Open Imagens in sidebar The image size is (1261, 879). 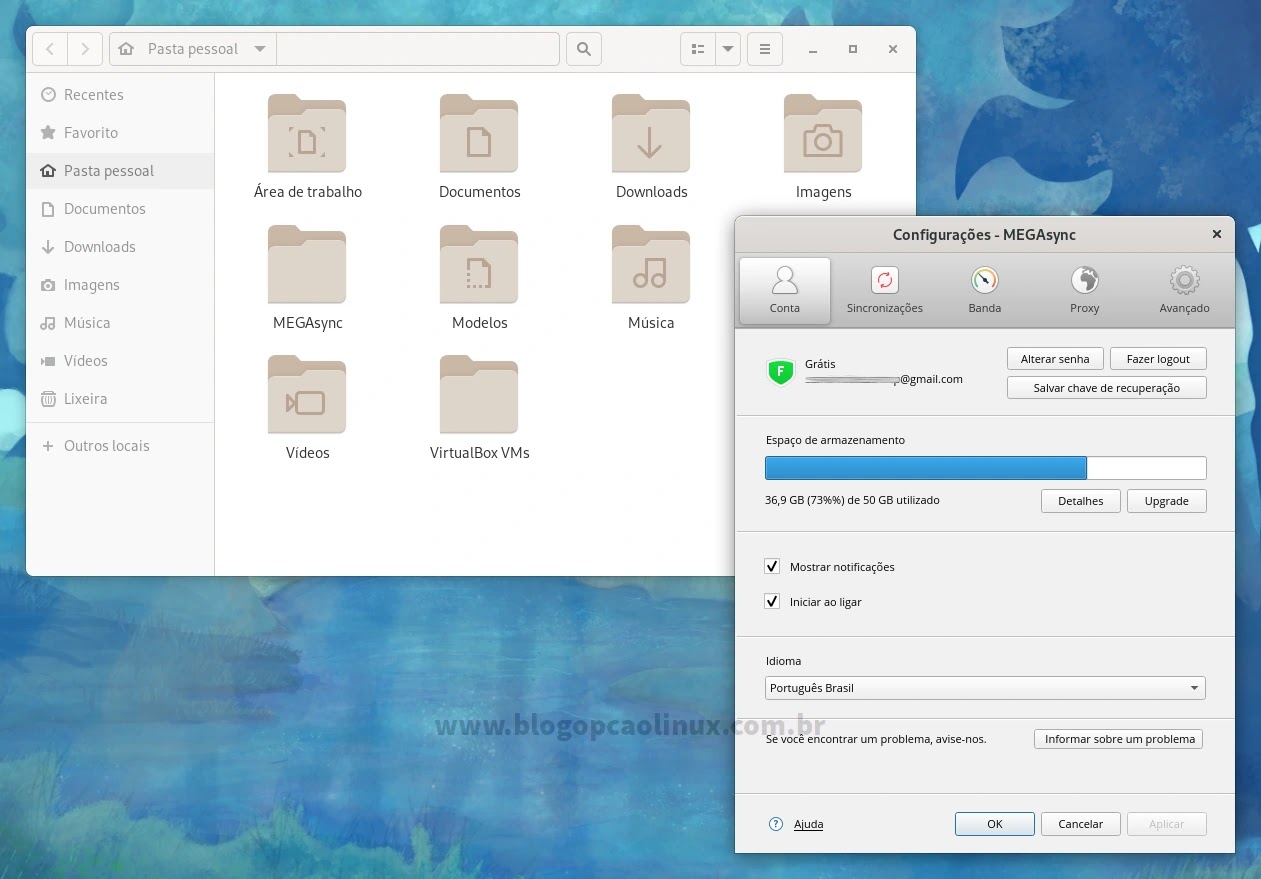click(120, 285)
